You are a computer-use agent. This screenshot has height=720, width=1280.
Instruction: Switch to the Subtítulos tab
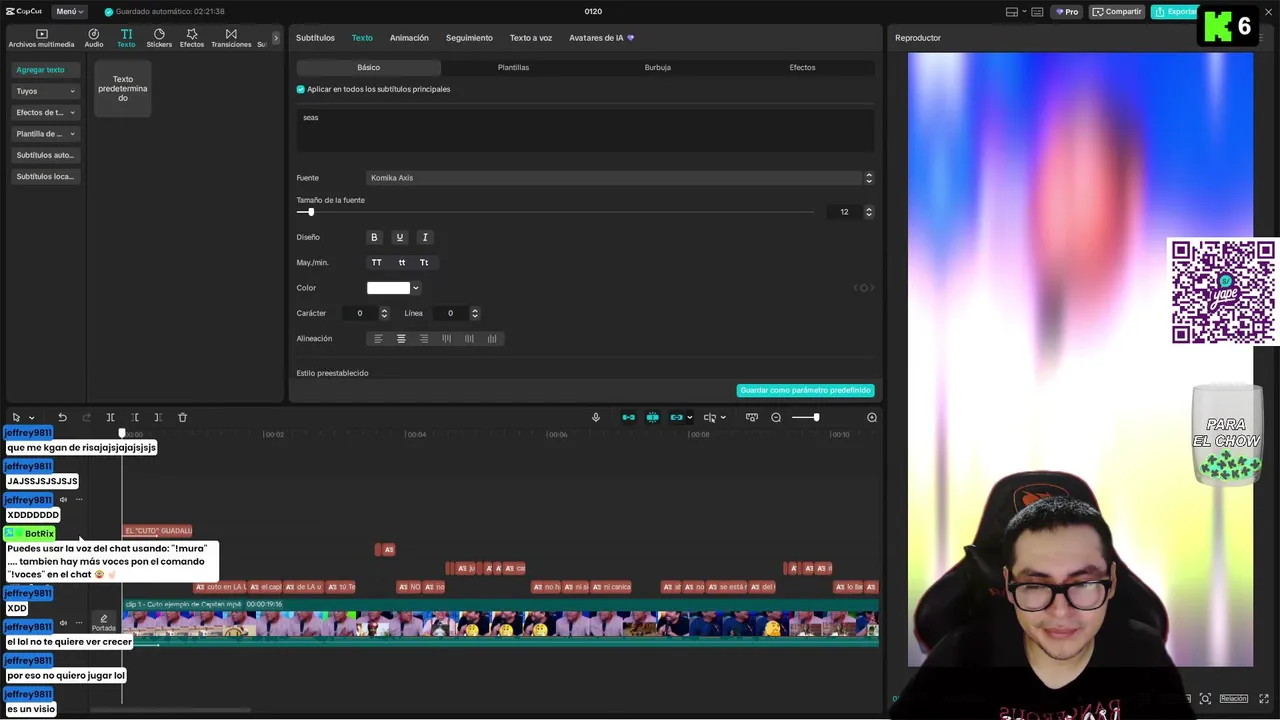coord(315,38)
